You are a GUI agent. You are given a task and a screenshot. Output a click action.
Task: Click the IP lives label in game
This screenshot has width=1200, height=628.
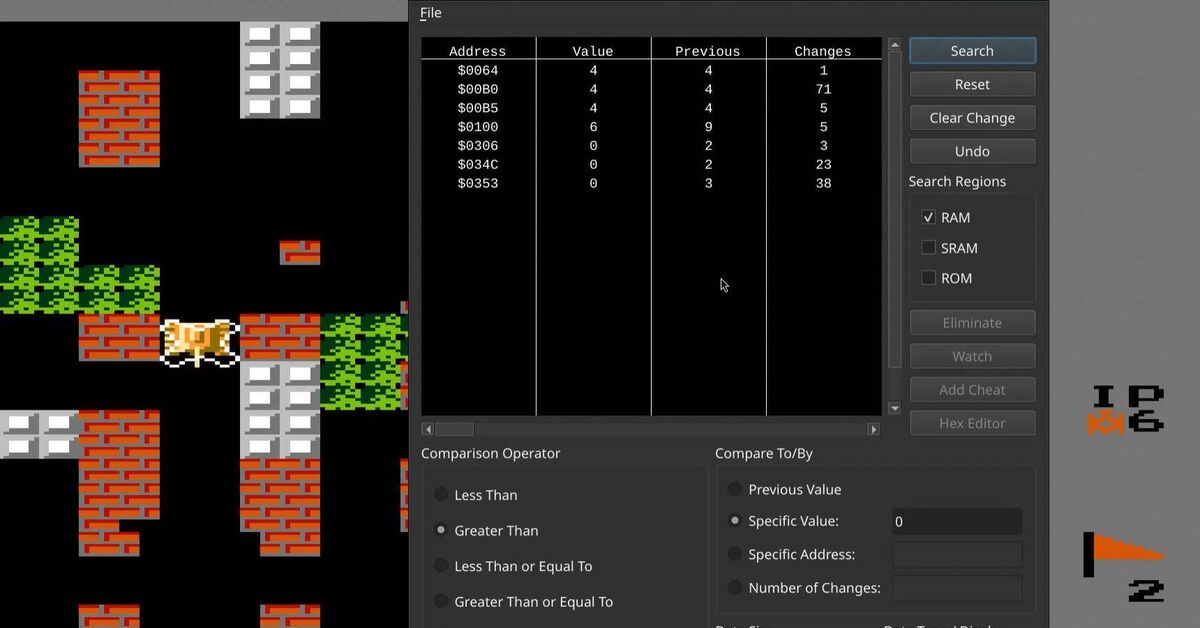[x=1128, y=397]
